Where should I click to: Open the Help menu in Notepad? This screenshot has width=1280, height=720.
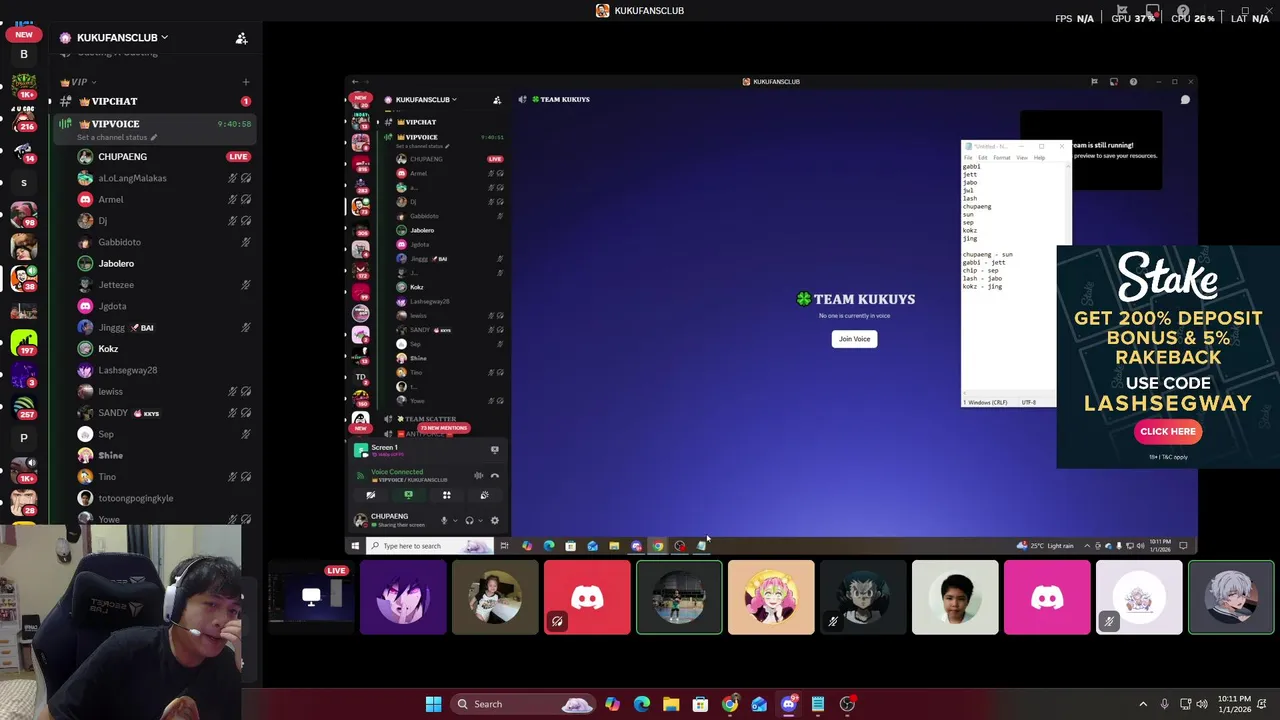click(1039, 158)
